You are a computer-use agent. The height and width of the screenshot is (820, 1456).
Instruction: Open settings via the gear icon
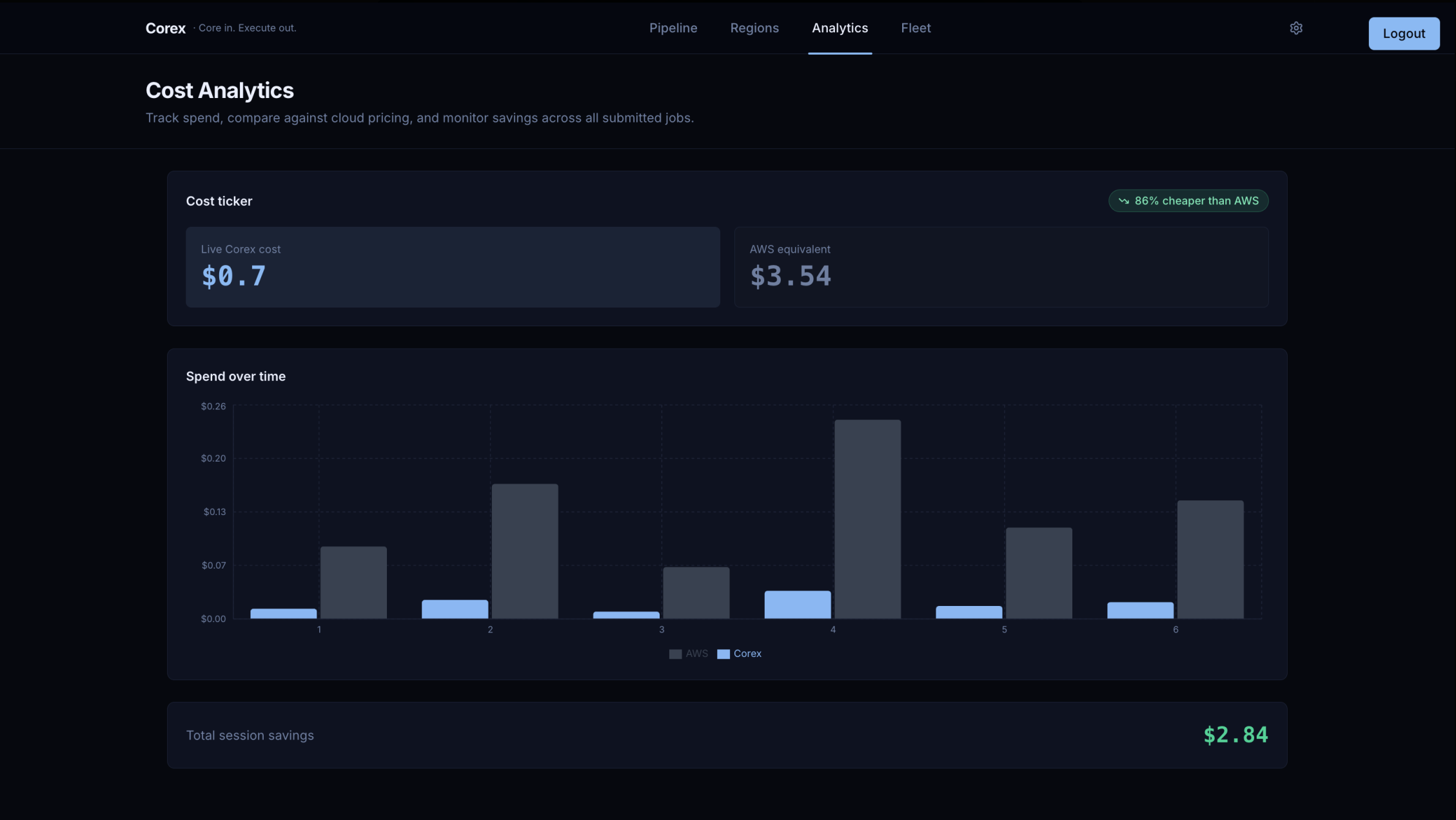[x=1296, y=28]
